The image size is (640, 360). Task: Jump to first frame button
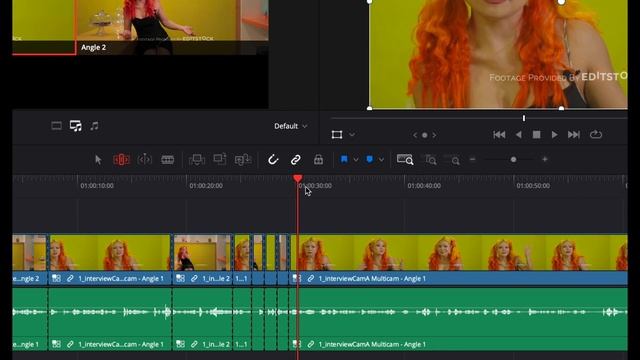[499, 135]
